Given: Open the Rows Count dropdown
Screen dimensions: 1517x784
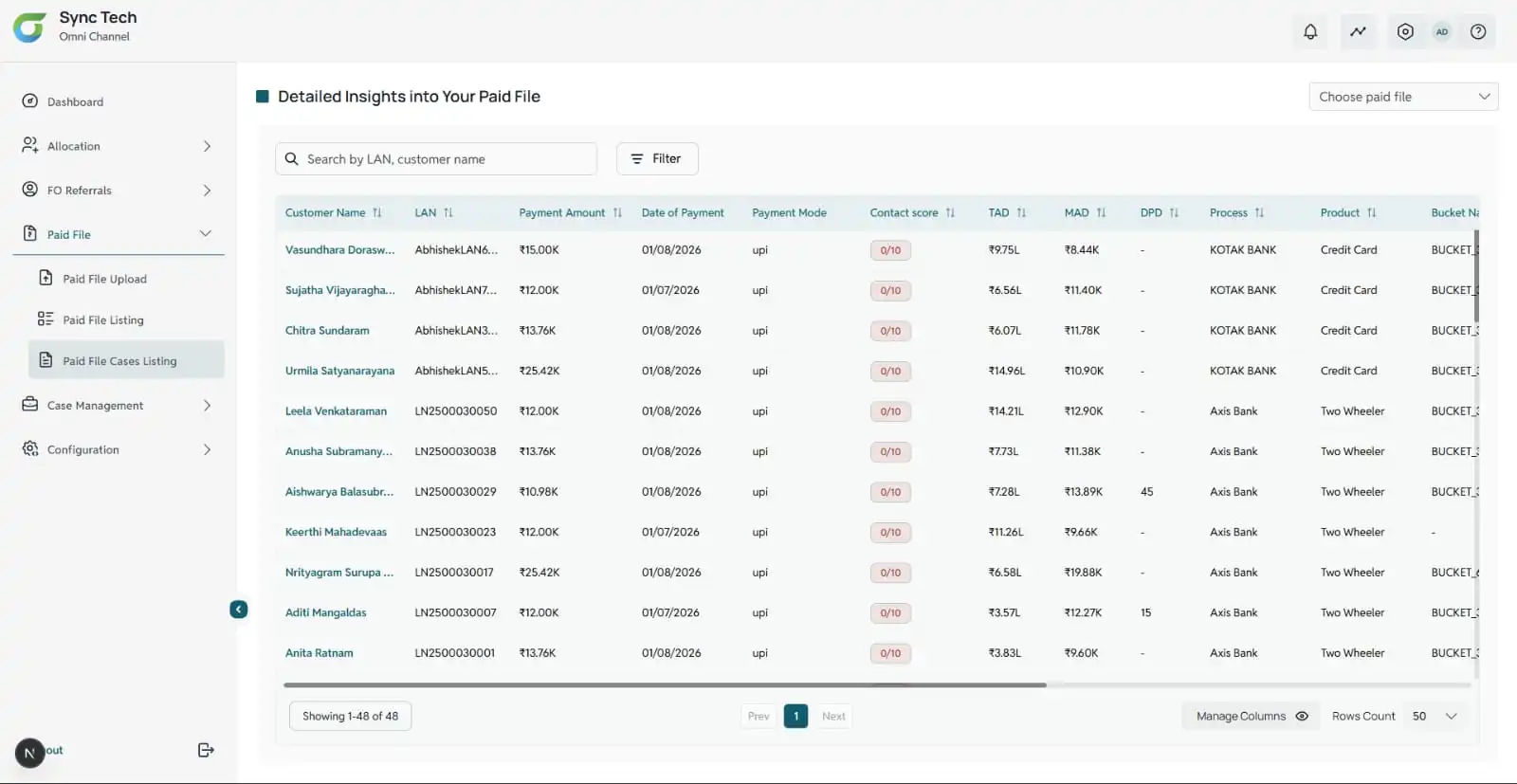Looking at the screenshot, I should point(1434,717).
